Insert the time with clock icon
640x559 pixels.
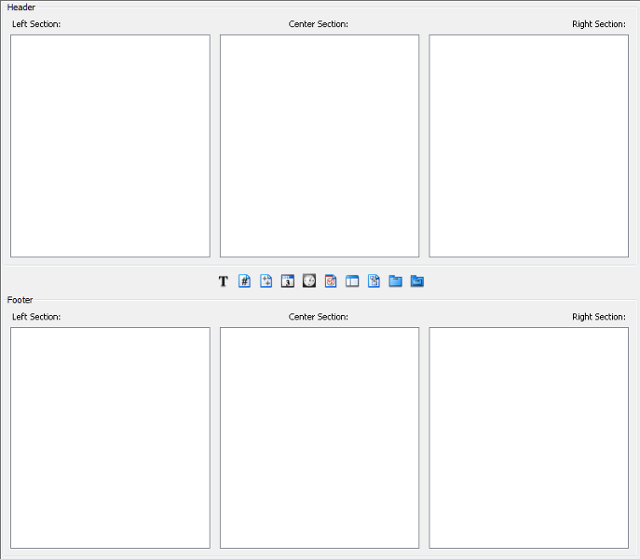(x=309, y=281)
